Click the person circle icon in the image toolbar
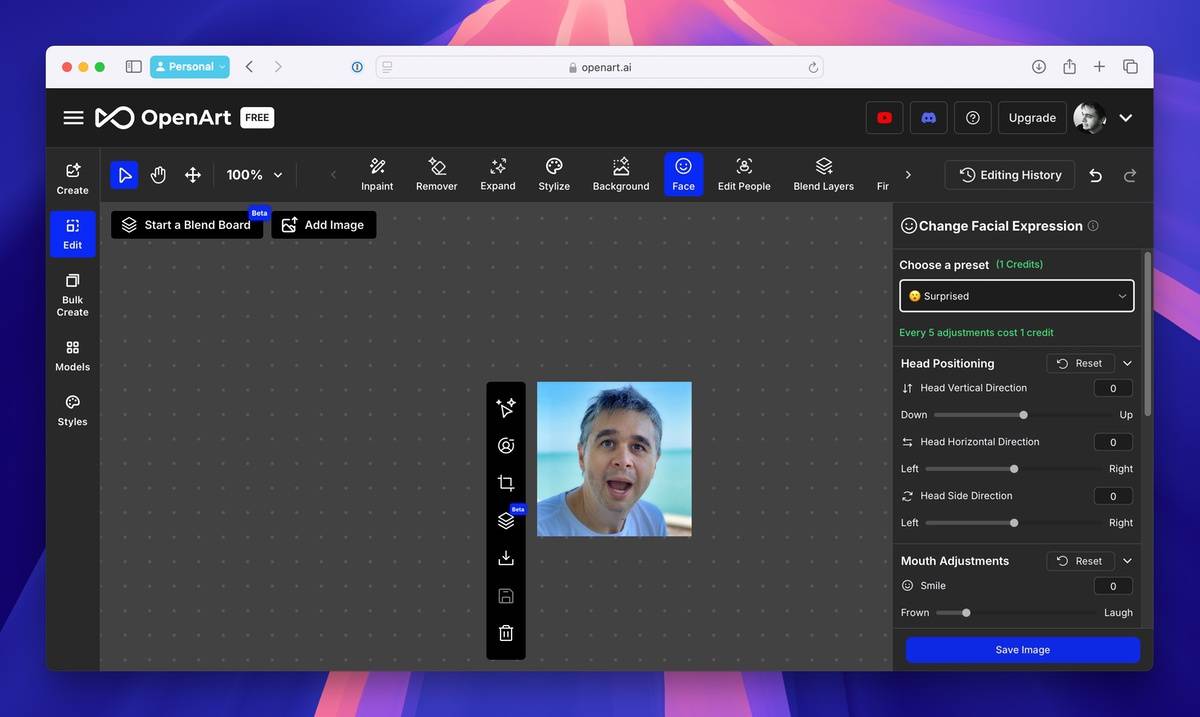The image size is (1200, 717). pyautogui.click(x=506, y=446)
